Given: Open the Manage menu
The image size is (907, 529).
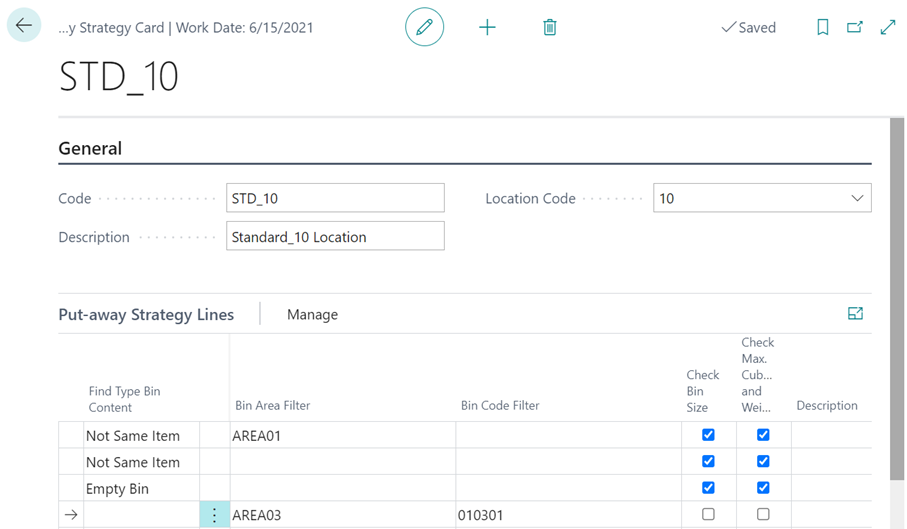Looking at the screenshot, I should click(312, 314).
